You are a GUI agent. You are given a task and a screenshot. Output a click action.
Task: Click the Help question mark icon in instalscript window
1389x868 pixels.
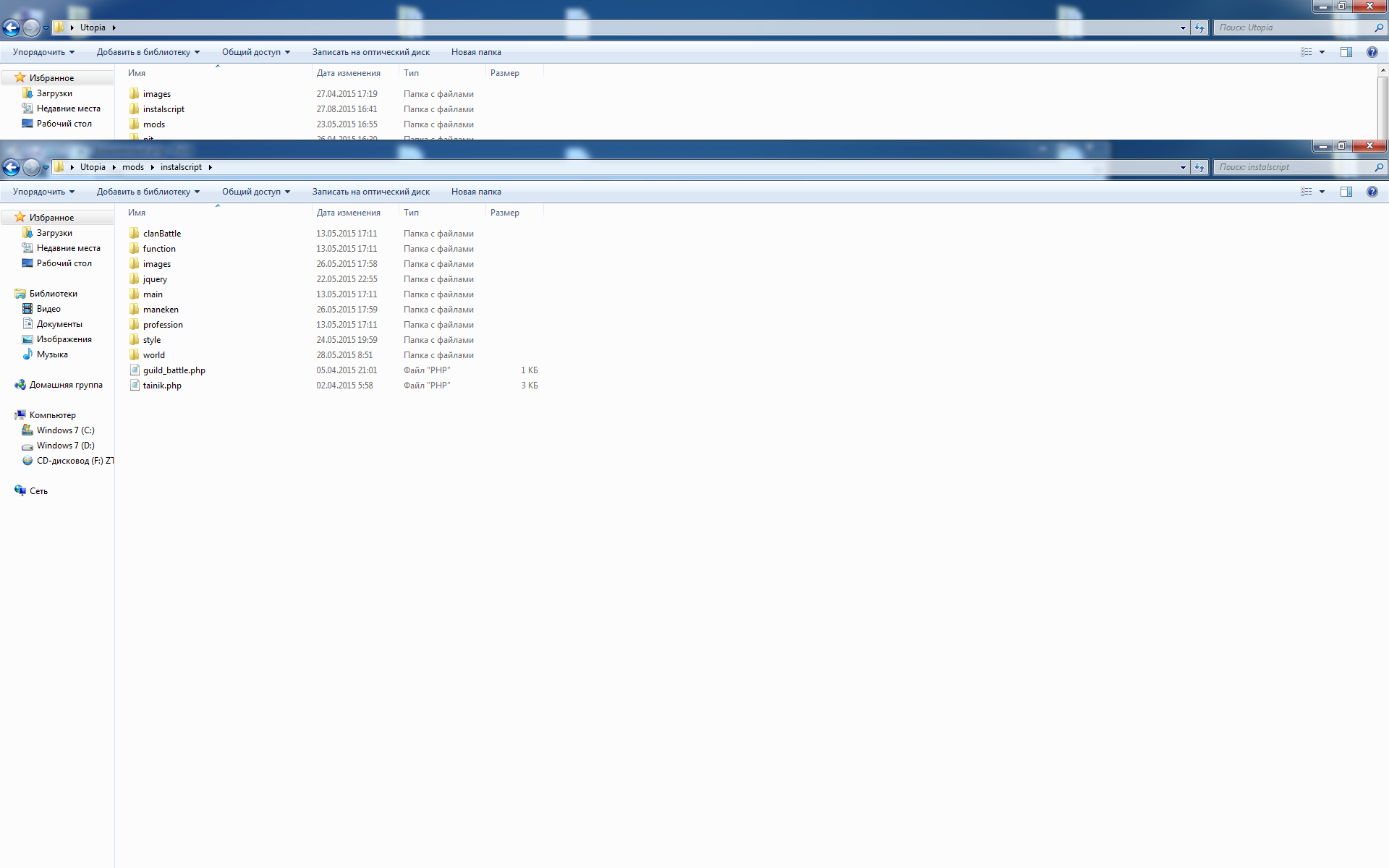[x=1372, y=192]
